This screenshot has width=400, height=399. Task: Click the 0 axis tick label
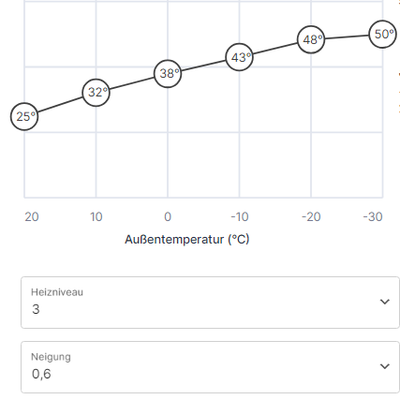(x=168, y=217)
